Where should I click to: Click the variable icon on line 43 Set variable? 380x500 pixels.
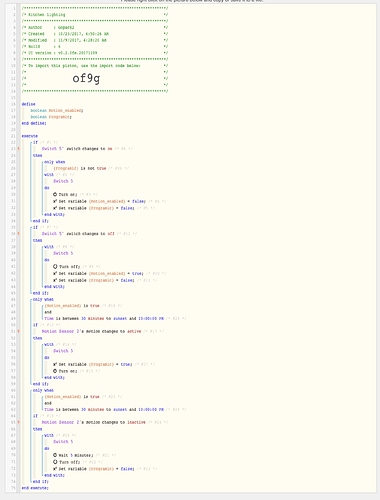(x=55, y=280)
